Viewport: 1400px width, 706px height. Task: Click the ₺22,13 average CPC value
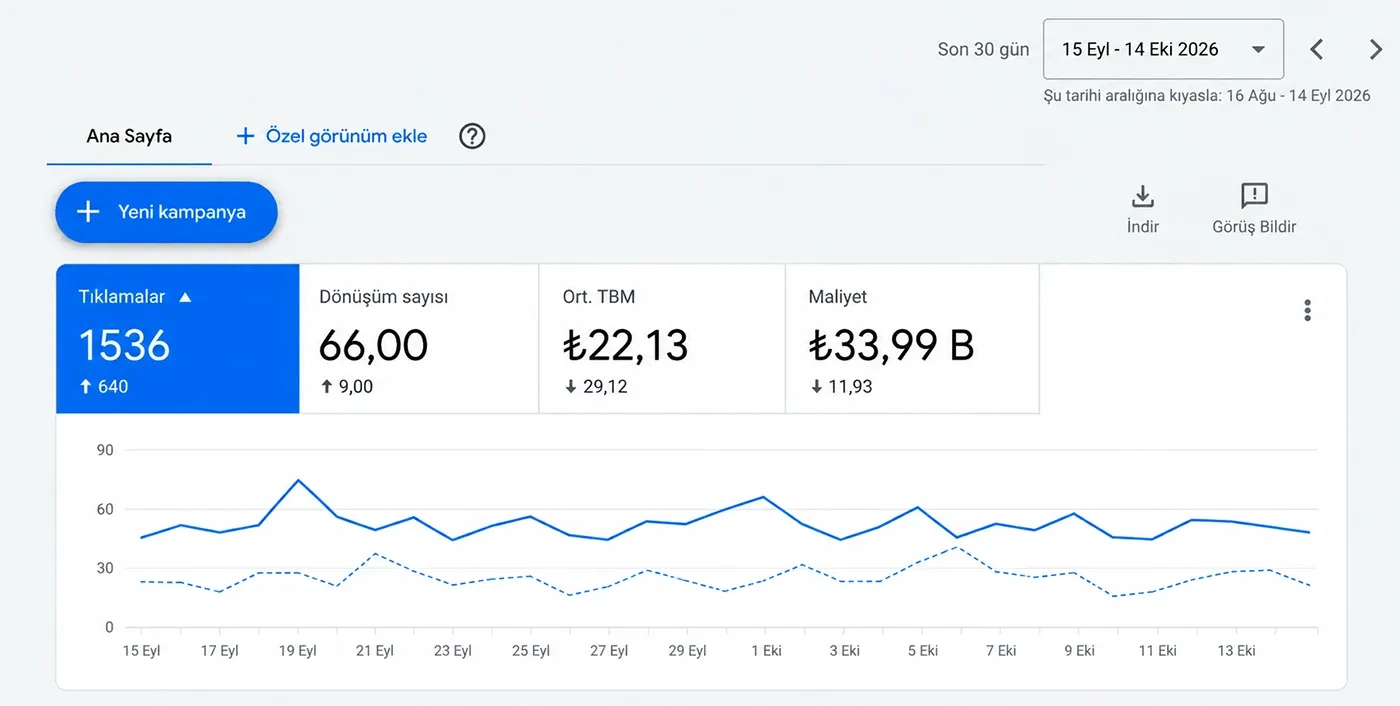(x=626, y=345)
